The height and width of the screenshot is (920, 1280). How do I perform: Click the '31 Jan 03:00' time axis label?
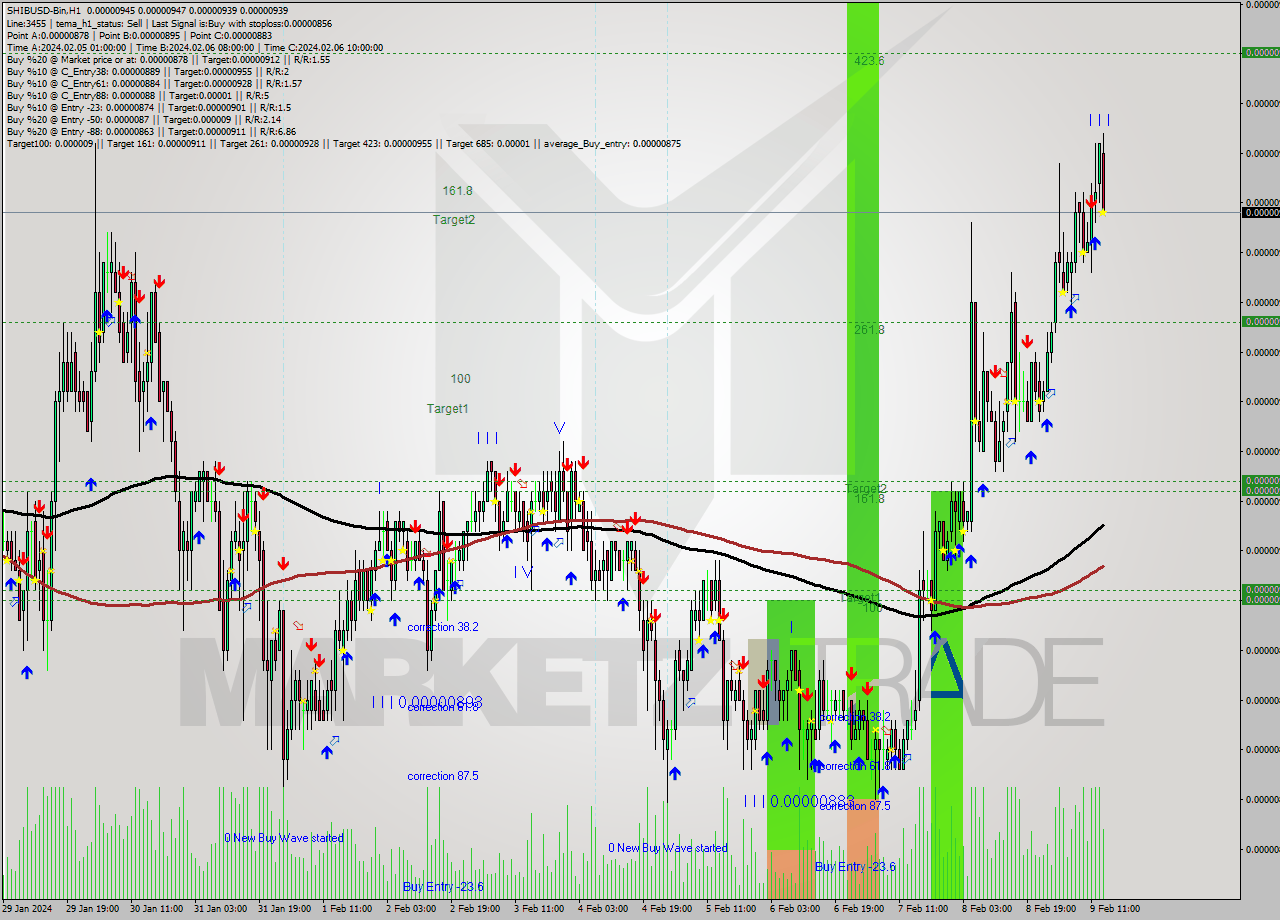[221, 909]
